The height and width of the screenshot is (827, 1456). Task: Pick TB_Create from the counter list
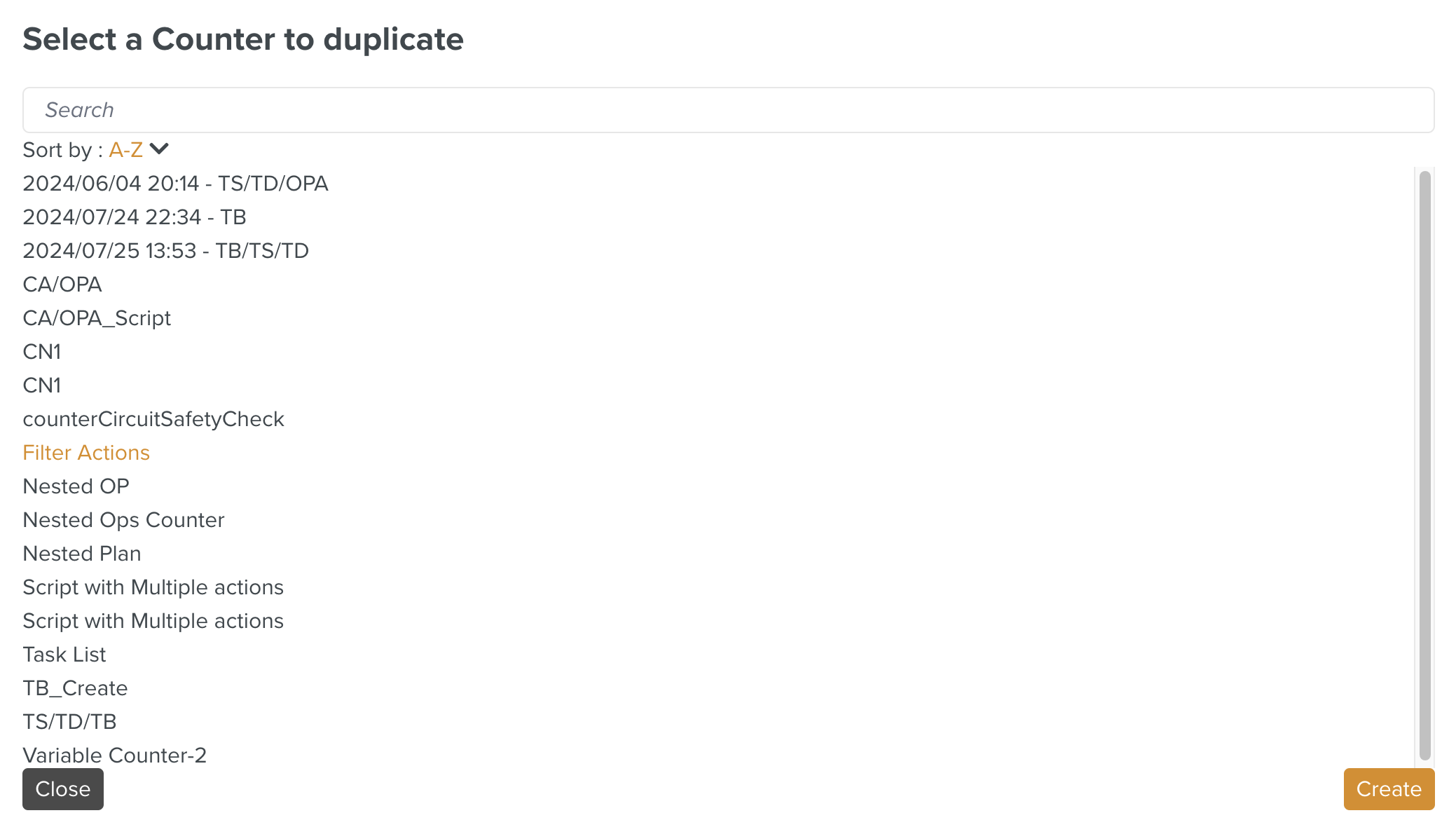tap(75, 688)
